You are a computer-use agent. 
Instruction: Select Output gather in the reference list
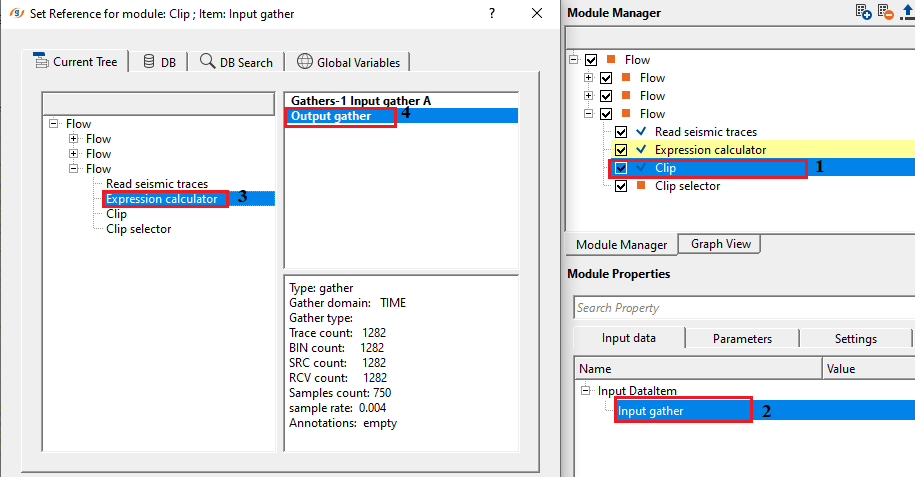331,116
